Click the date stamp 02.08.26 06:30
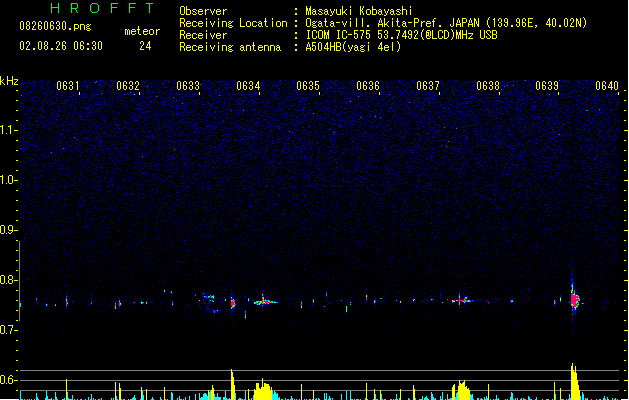Screen dimensions: 629x400 (61, 46)
